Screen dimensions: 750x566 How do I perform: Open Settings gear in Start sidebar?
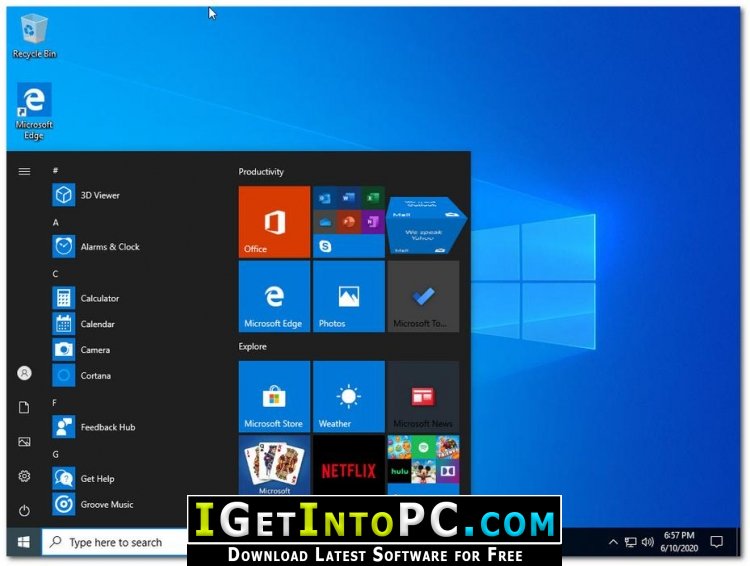tap(24, 476)
